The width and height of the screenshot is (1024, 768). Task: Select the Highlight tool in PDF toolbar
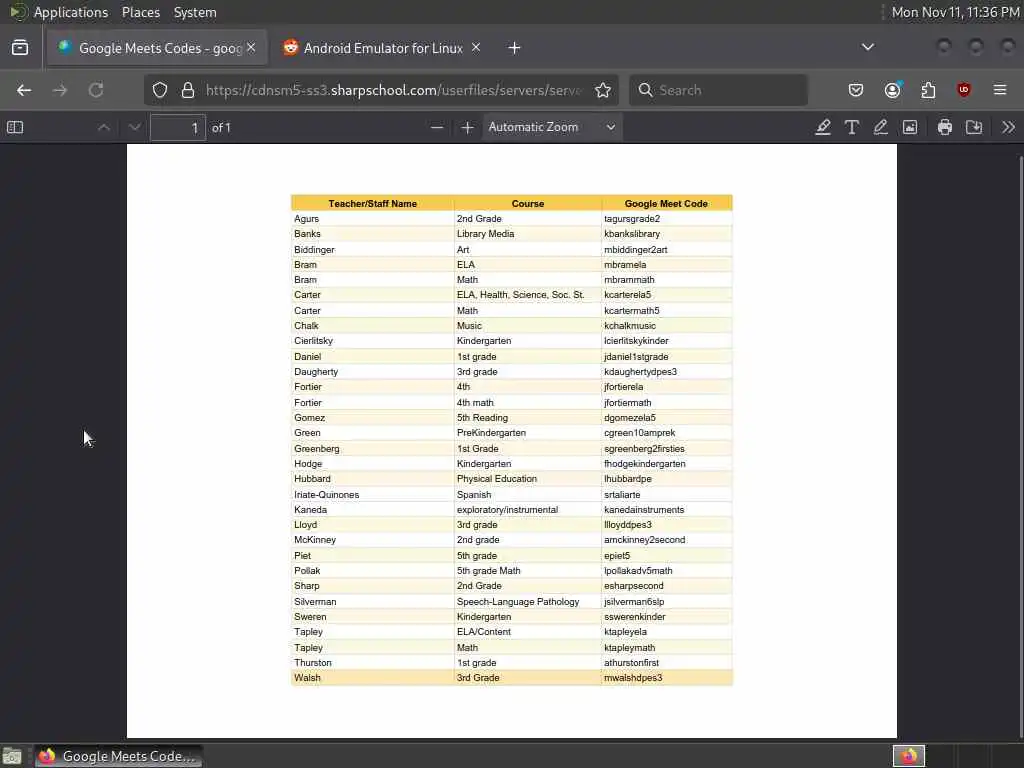pyautogui.click(x=823, y=127)
